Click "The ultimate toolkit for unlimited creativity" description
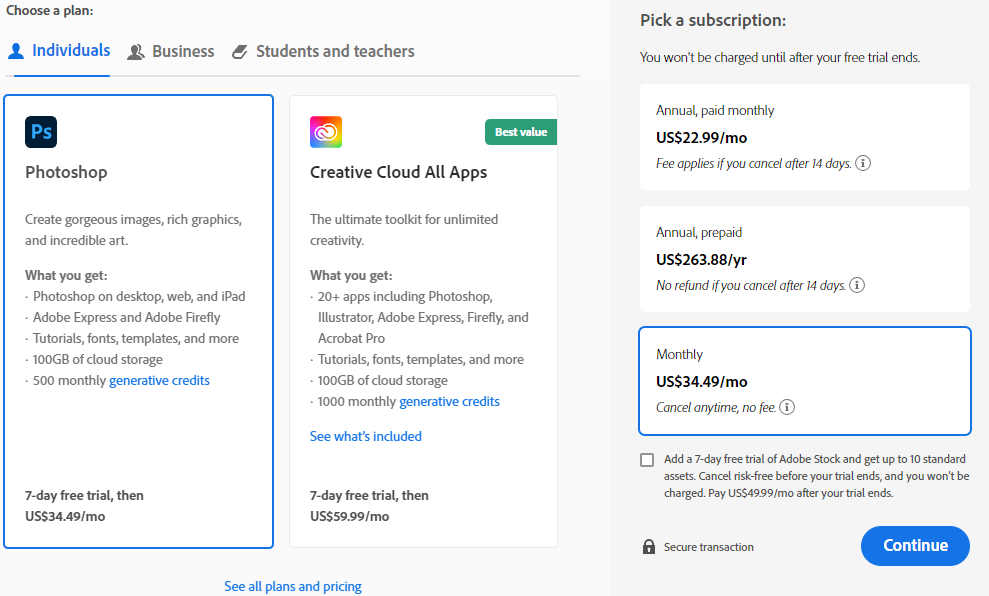The image size is (989, 596). pyautogui.click(x=404, y=230)
